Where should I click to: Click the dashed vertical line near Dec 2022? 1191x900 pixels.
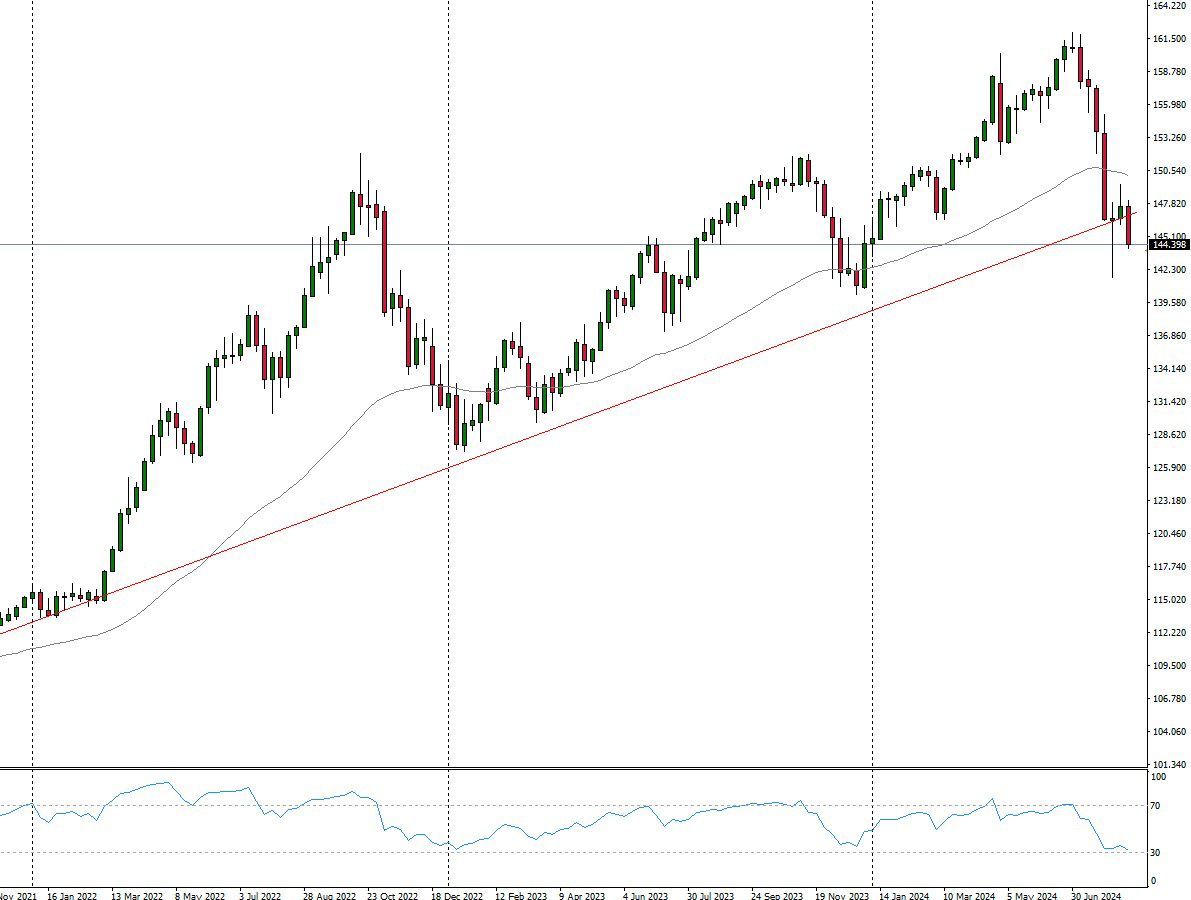click(x=448, y=600)
